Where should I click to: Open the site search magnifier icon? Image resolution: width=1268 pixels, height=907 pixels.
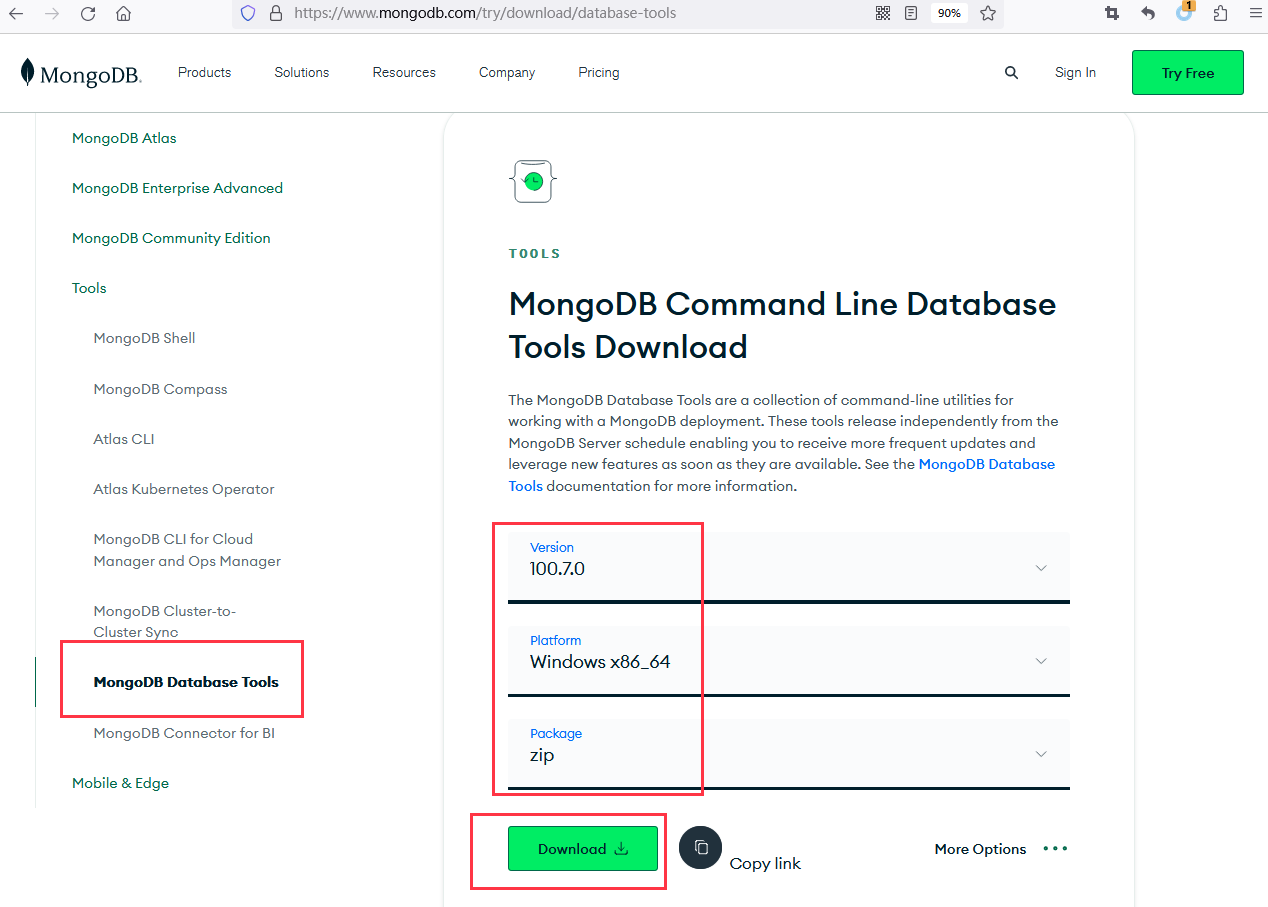[x=1011, y=73]
